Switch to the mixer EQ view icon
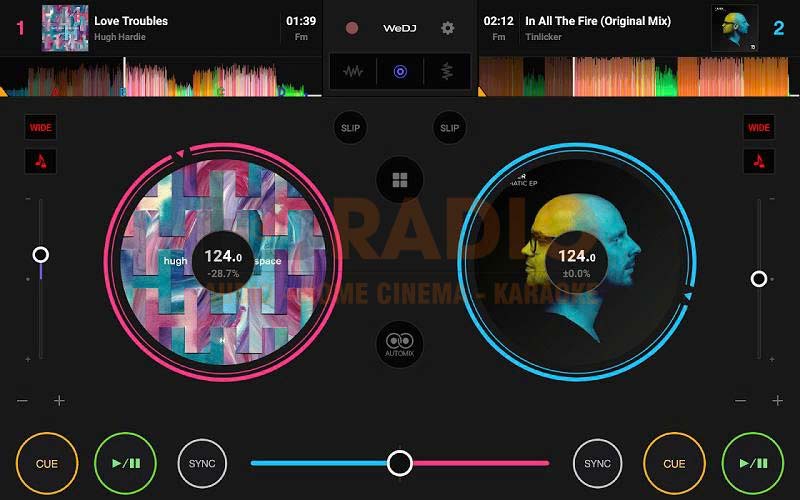800x500 pixels. coord(446,72)
